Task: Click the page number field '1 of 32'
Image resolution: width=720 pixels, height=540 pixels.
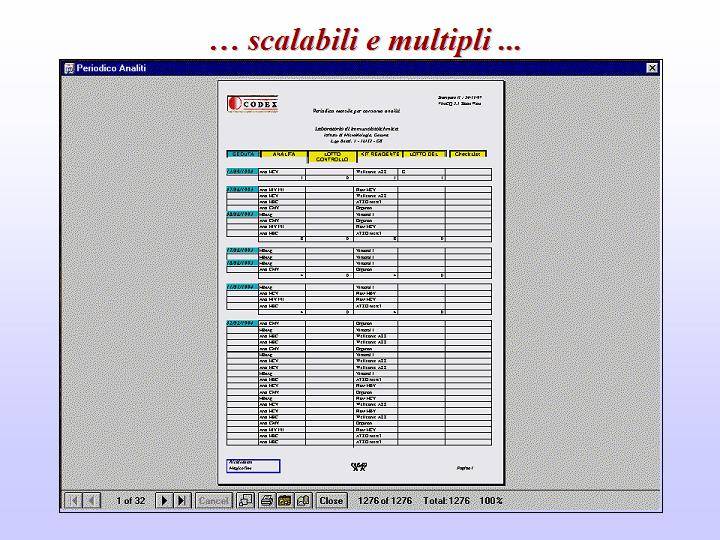Action: pos(130,500)
